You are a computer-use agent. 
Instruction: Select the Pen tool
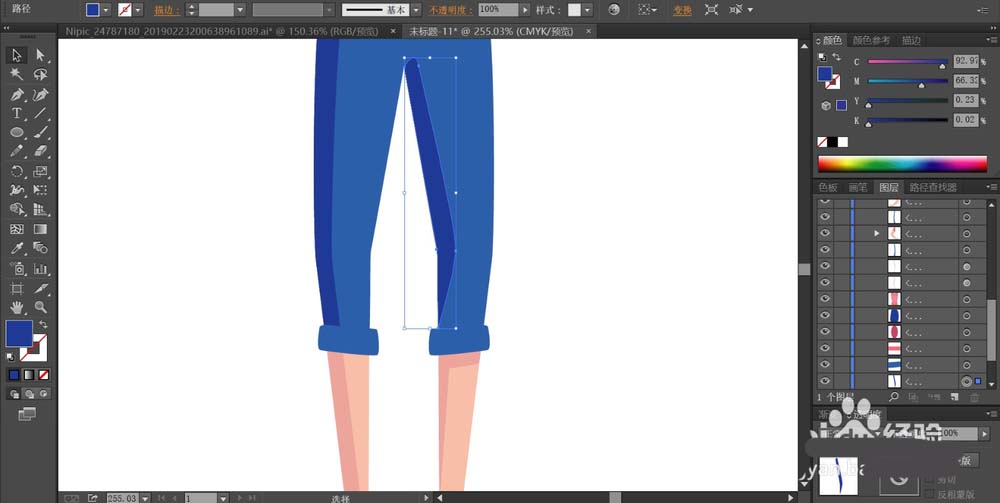pos(17,94)
